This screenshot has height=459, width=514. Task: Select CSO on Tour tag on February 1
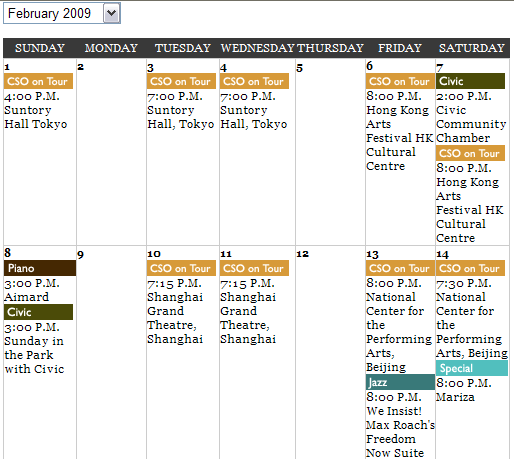[38, 81]
